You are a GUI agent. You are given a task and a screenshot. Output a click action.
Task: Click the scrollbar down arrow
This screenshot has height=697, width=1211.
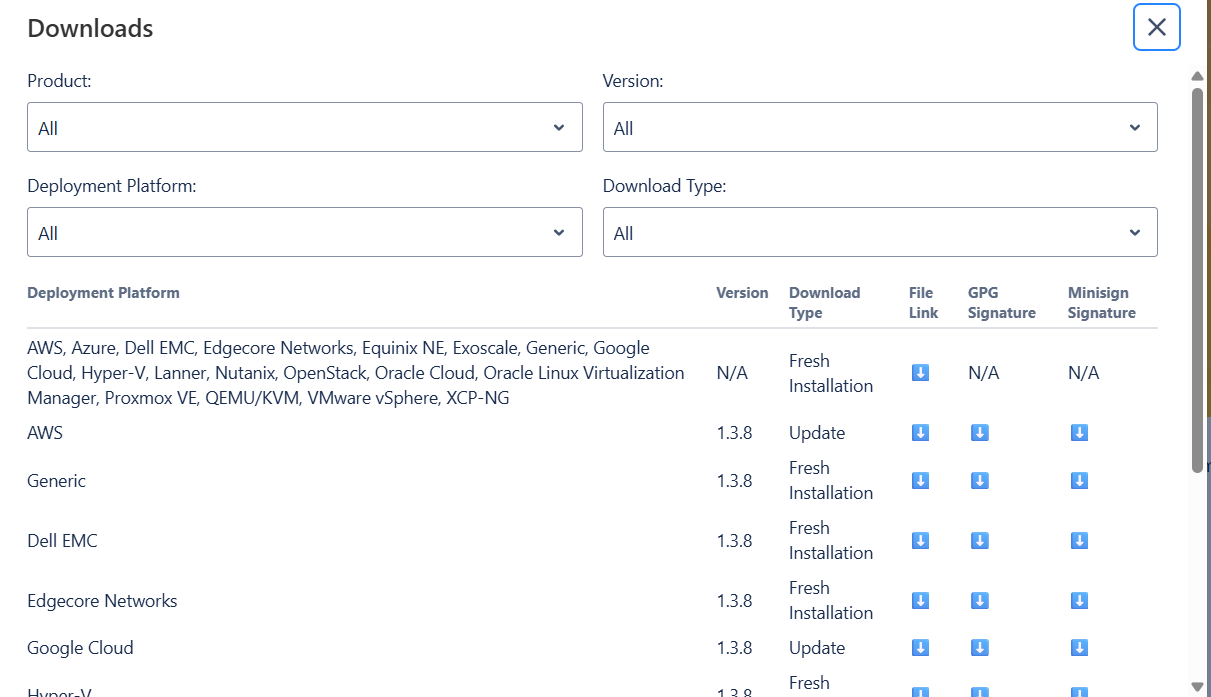click(x=1196, y=685)
